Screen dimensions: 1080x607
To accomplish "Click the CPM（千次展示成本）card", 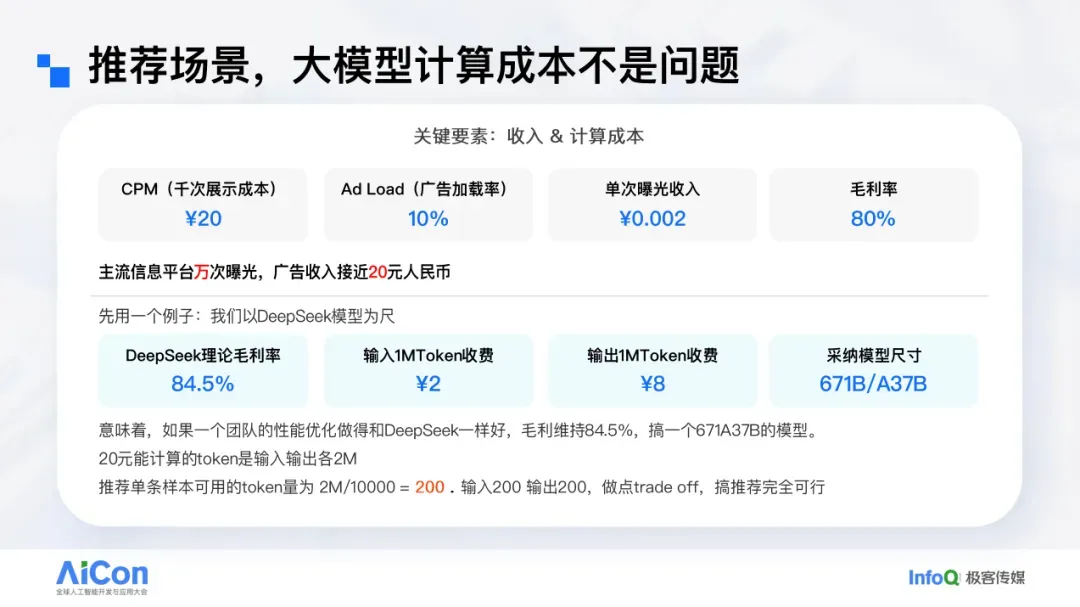I will tap(203, 204).
